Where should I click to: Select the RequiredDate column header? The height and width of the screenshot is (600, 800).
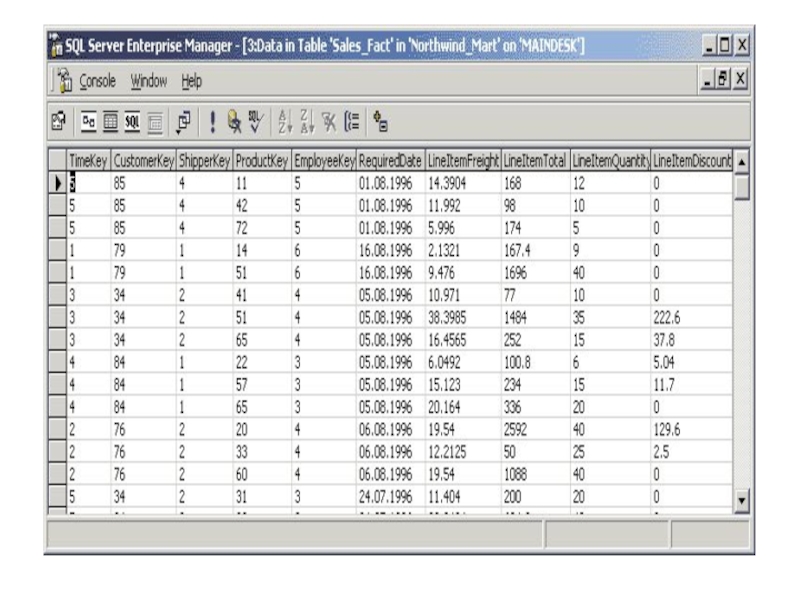(x=390, y=161)
